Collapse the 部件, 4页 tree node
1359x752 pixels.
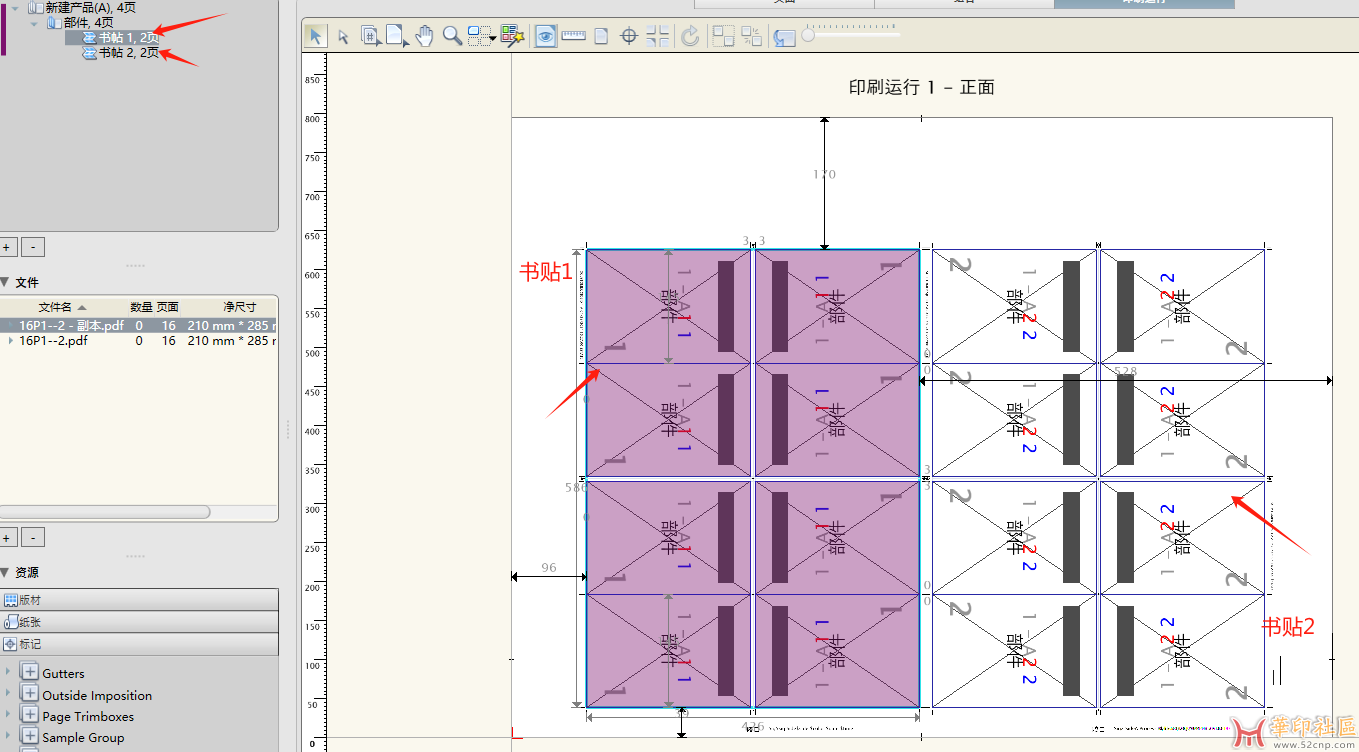coord(34,22)
